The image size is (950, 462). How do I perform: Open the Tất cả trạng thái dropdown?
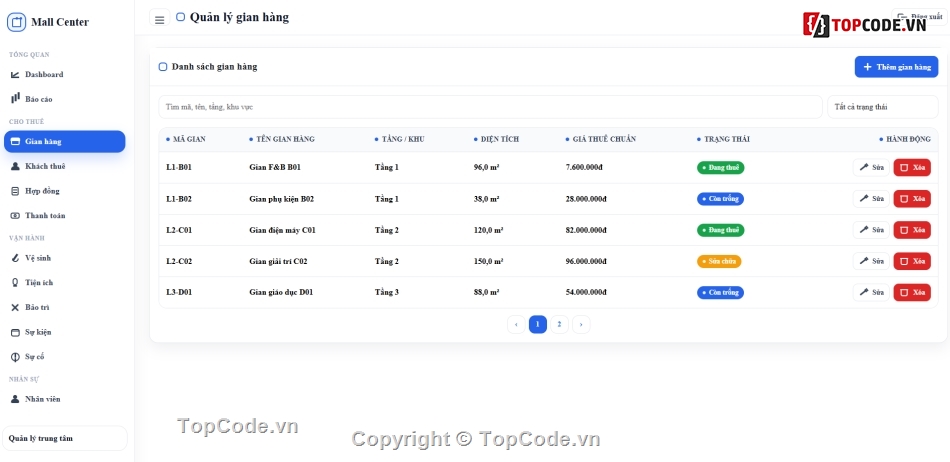pos(882,107)
